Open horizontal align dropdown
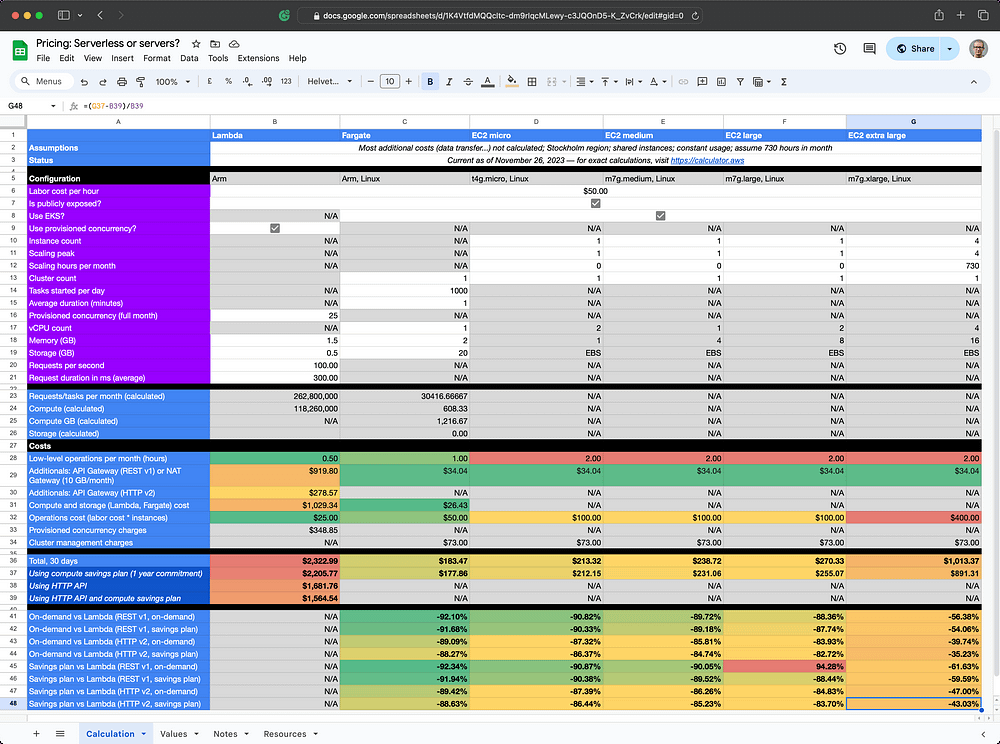The height and width of the screenshot is (744, 1000). tap(585, 82)
